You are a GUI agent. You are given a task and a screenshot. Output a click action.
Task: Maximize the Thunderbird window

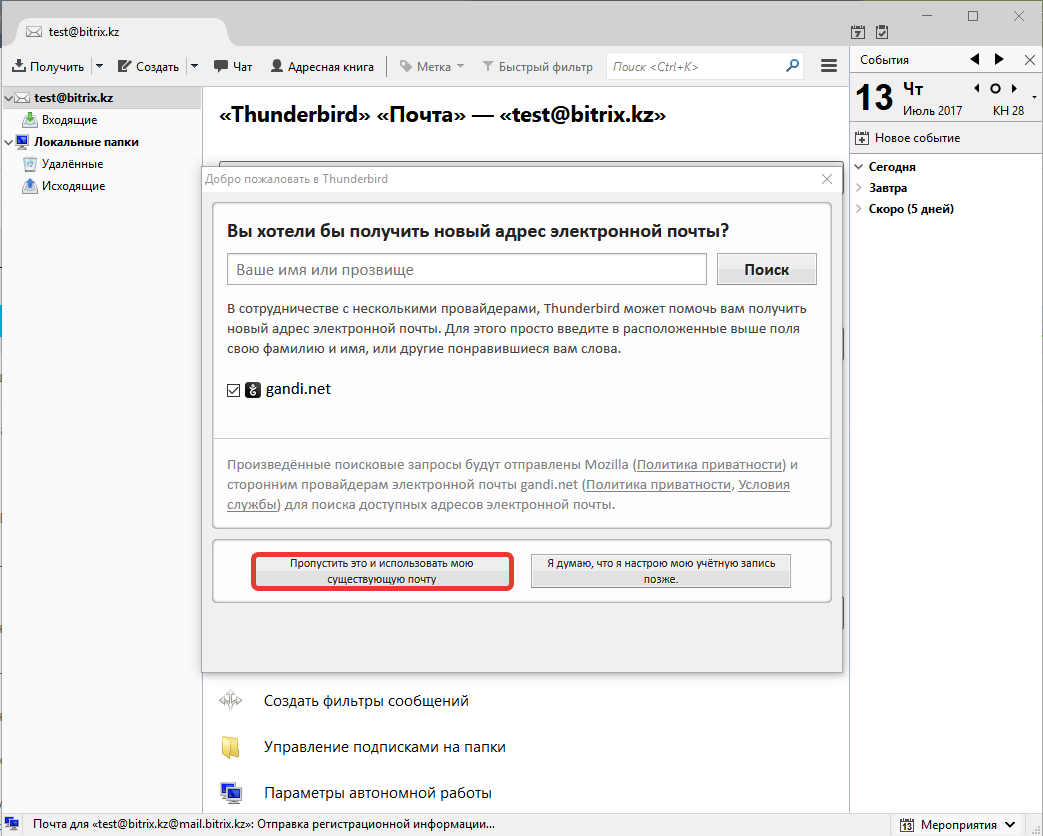tap(972, 16)
